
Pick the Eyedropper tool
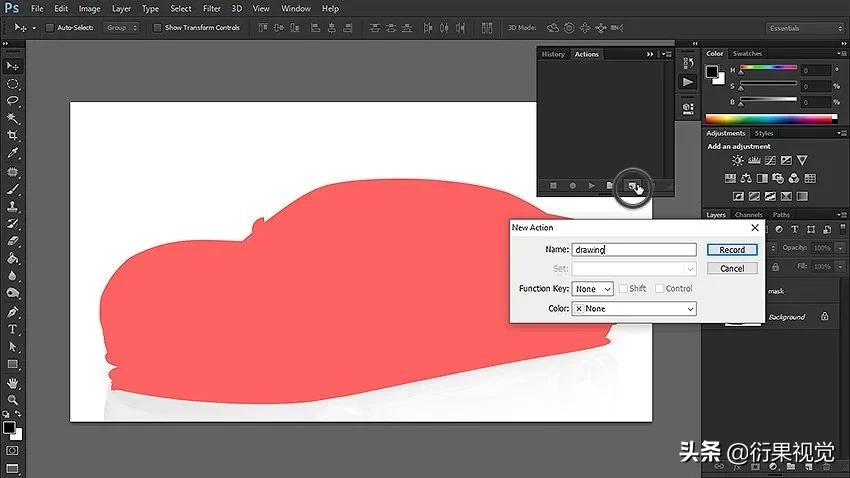[x=13, y=153]
